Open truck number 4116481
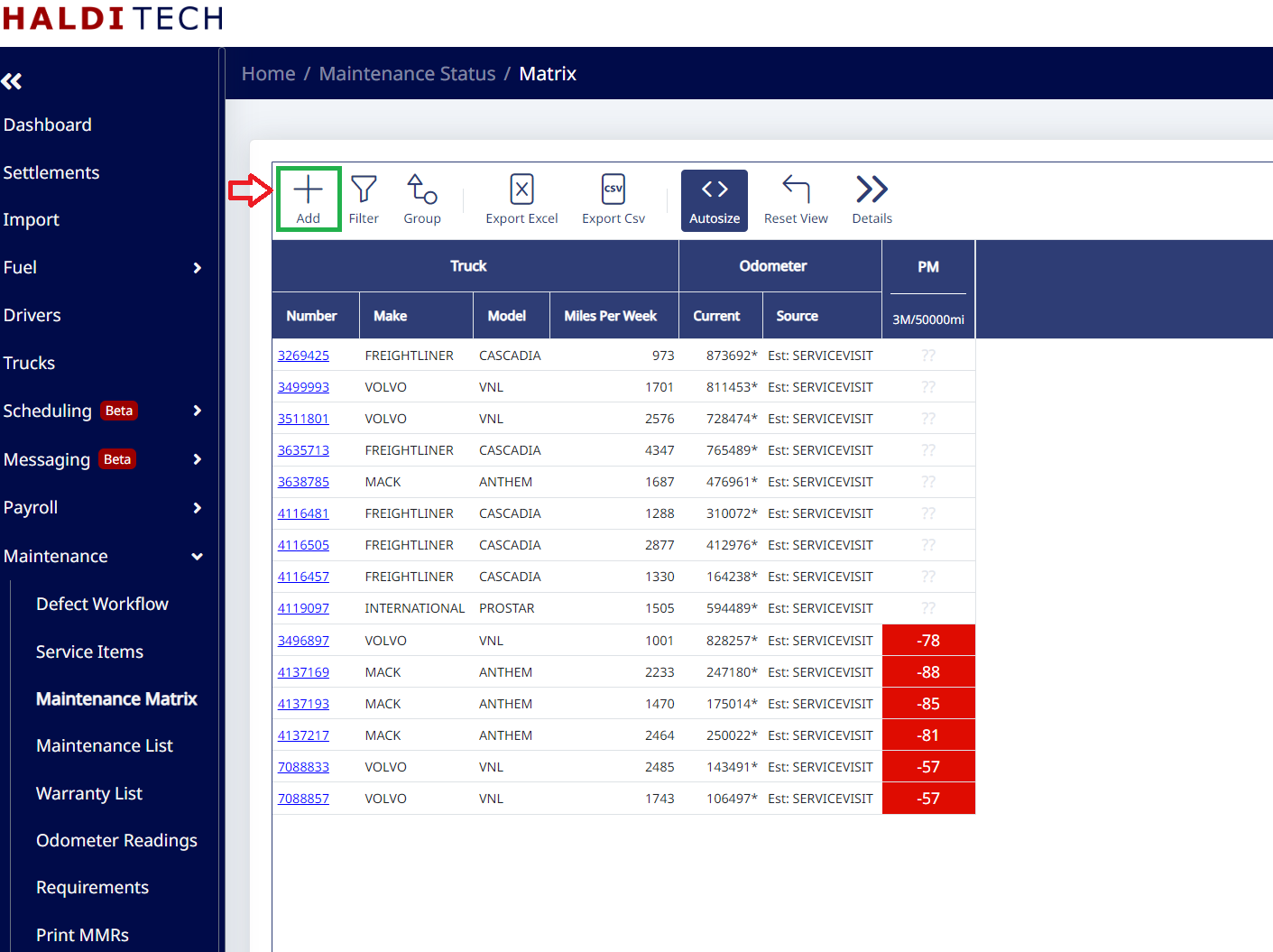Viewport: 1273px width, 952px height. tap(303, 513)
